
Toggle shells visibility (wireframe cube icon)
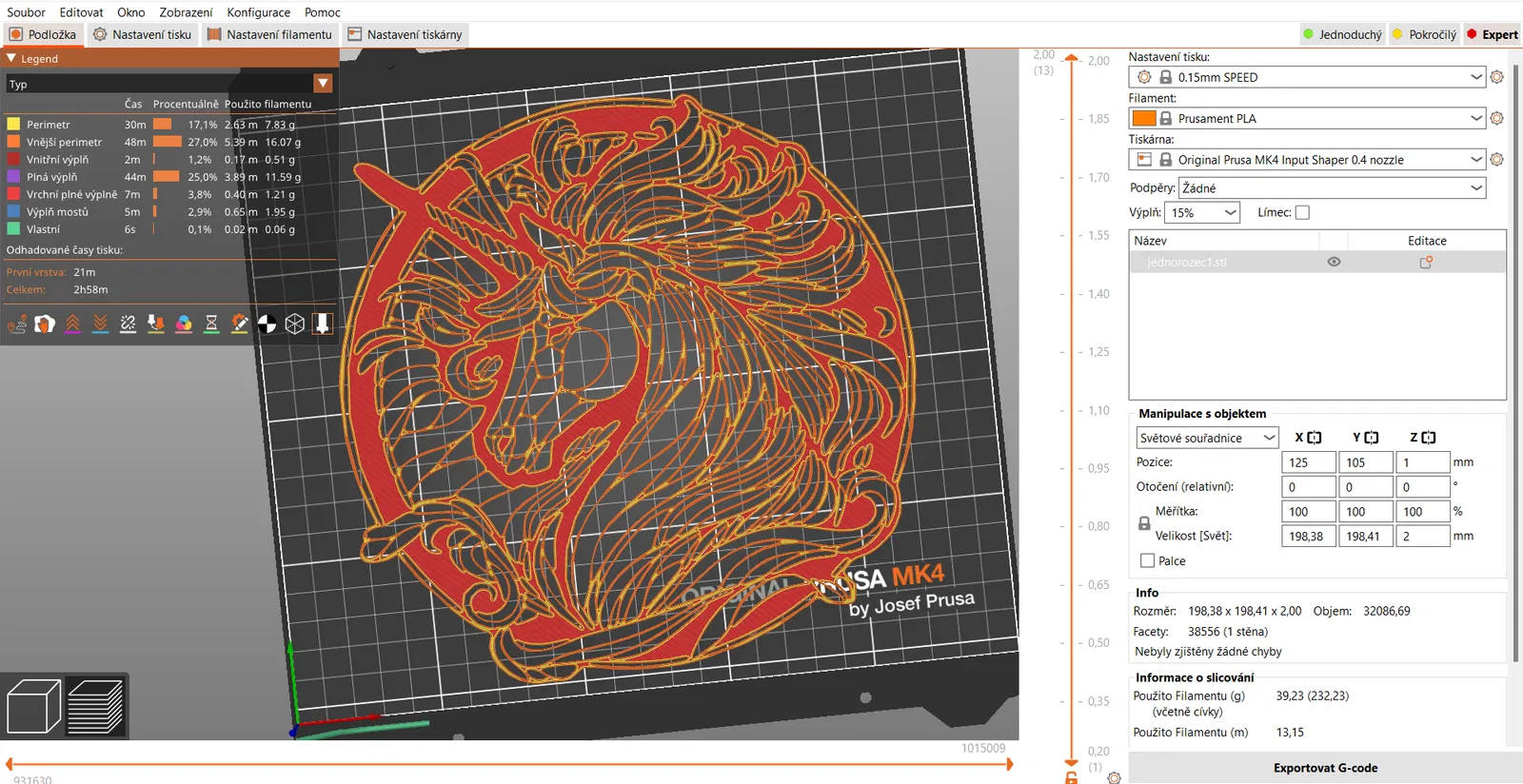[x=295, y=324]
